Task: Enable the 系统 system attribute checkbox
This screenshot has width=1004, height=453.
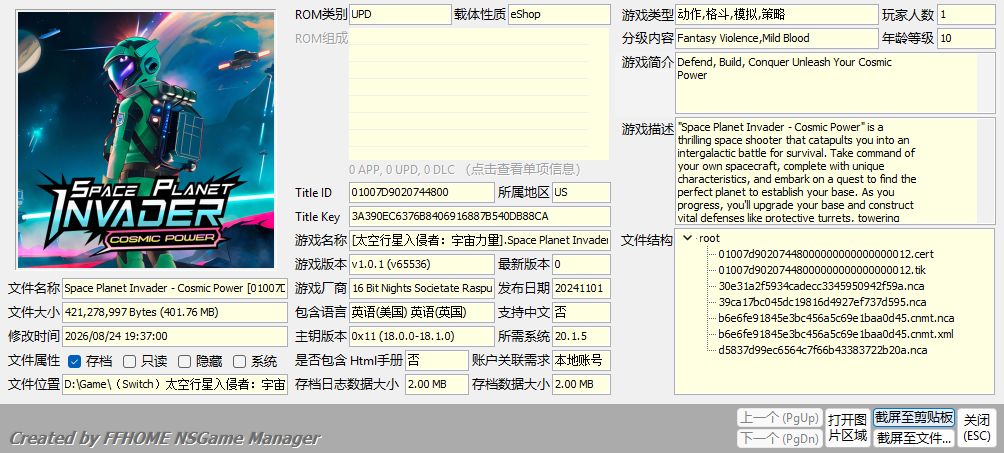Action: (x=239, y=361)
